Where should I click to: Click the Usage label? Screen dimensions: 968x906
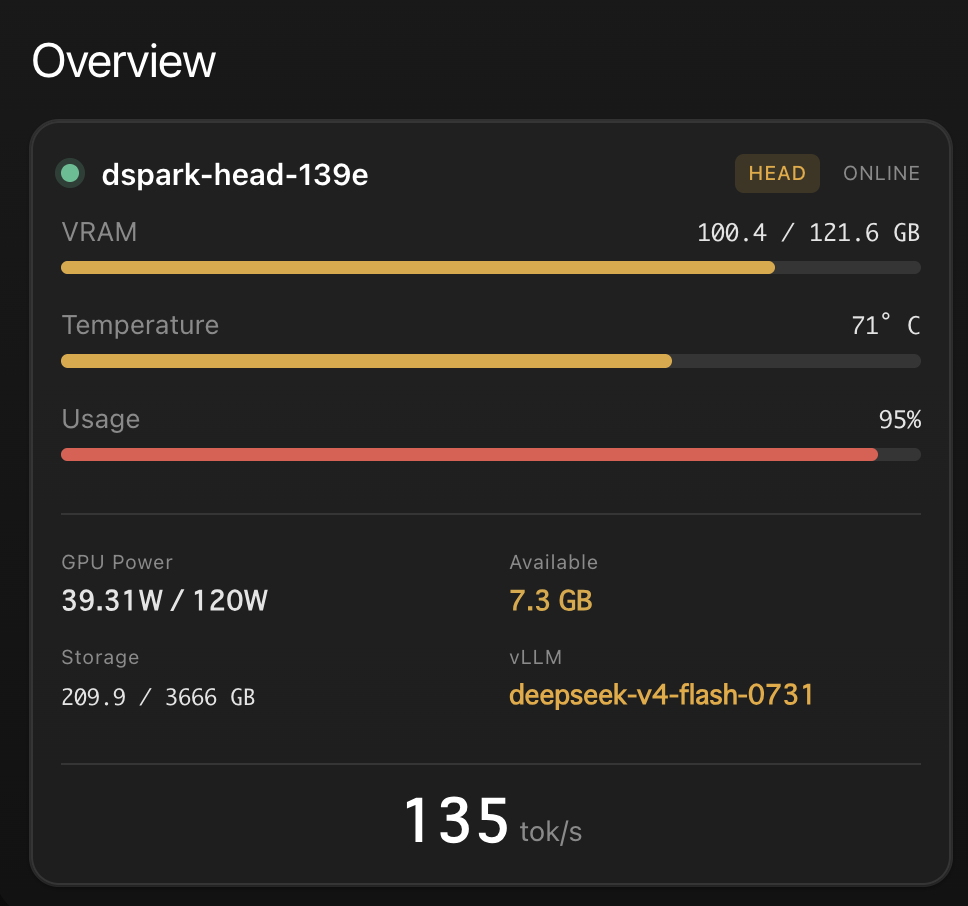click(101, 419)
